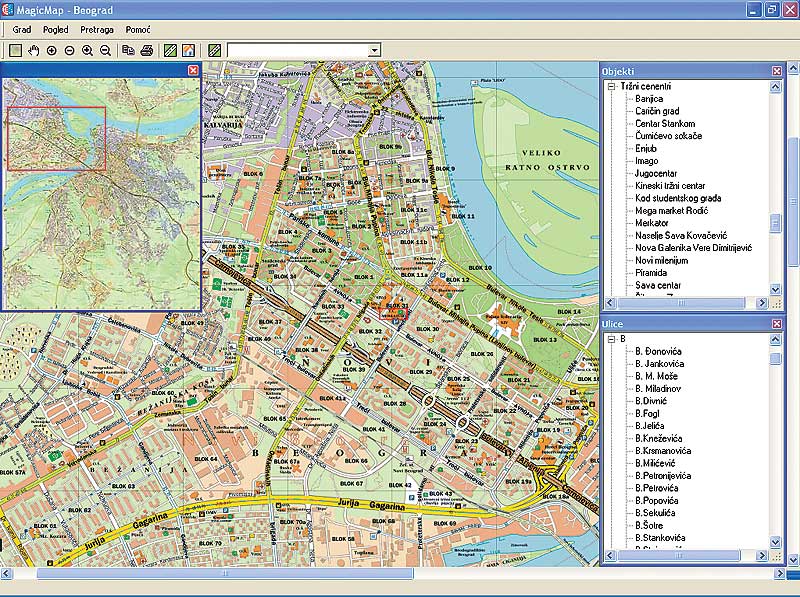
Task: Click the street search icon beside the combo box
Action: click(215, 51)
